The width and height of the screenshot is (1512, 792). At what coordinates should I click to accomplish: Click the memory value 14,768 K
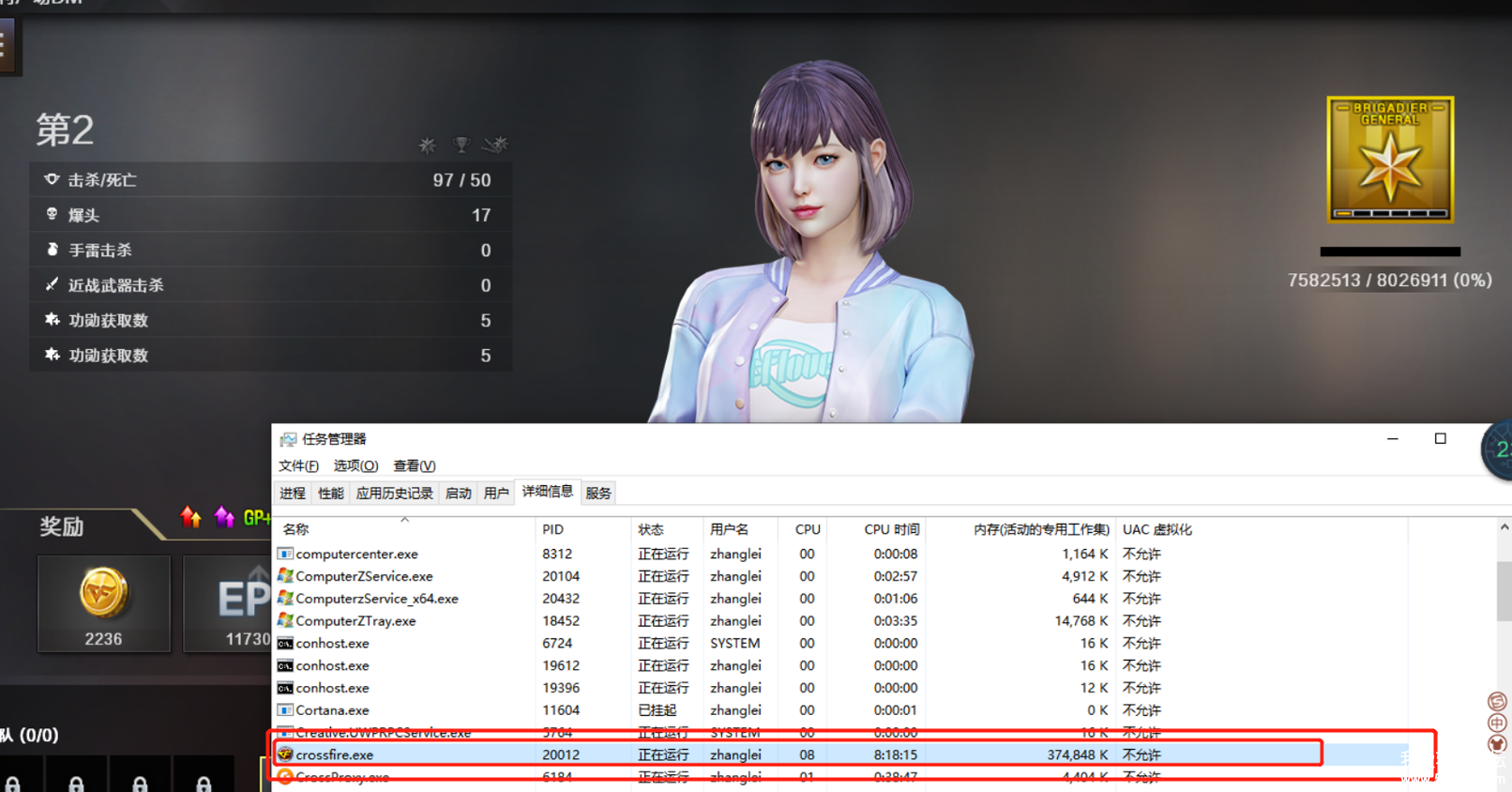click(1081, 620)
